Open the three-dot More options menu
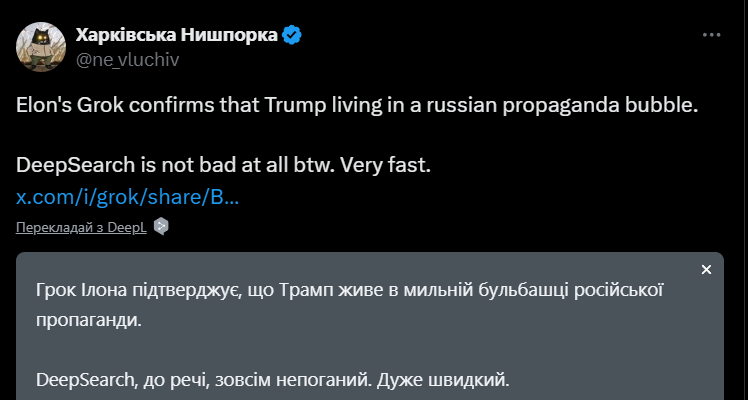 (x=711, y=35)
